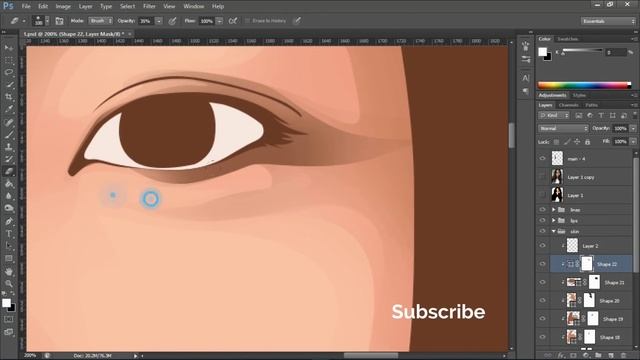
Task: Open the brush panel toggle icon
Action: click(x=60, y=21)
